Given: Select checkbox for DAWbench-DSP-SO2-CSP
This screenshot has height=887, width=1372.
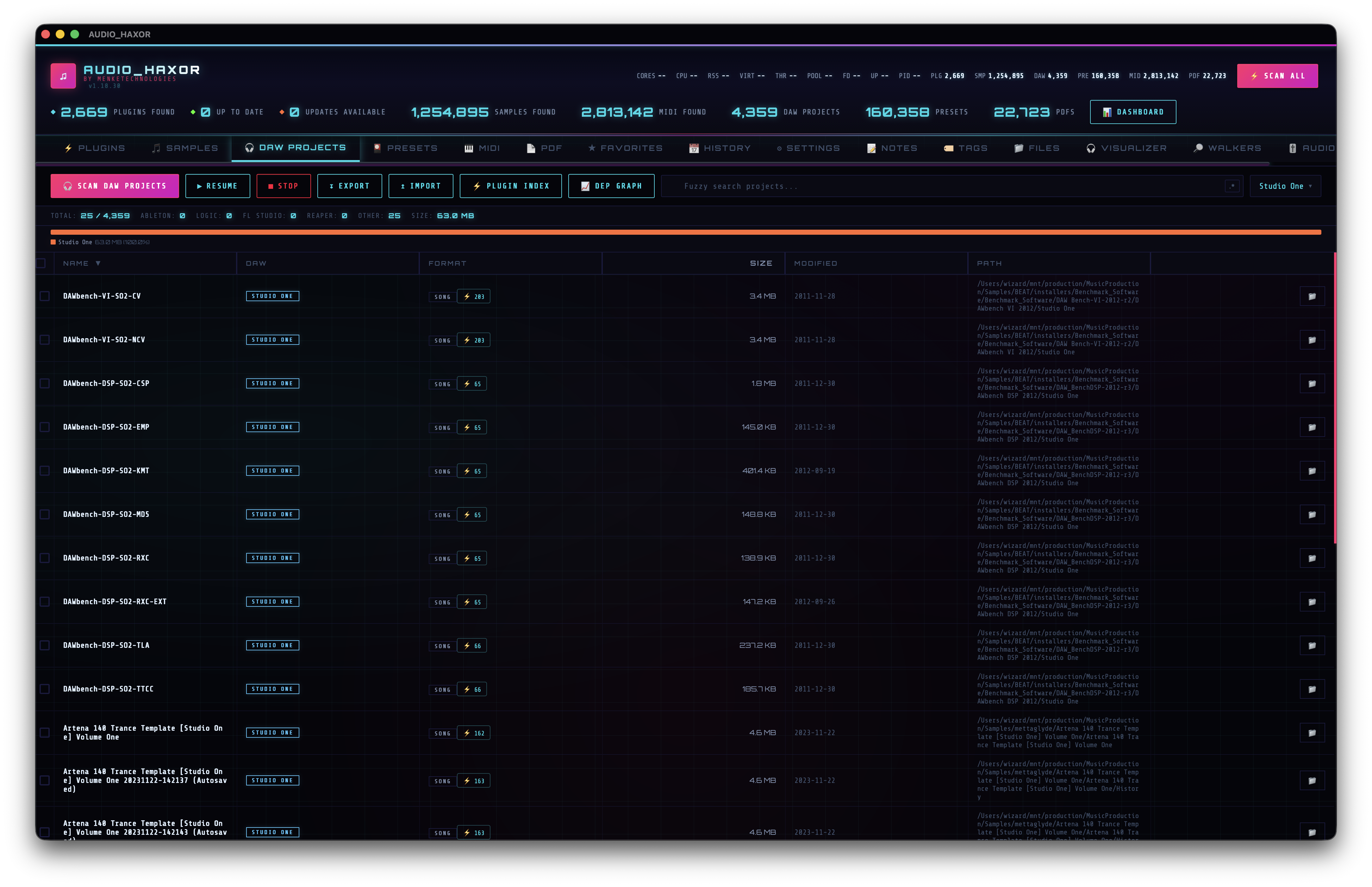Looking at the screenshot, I should [44, 384].
